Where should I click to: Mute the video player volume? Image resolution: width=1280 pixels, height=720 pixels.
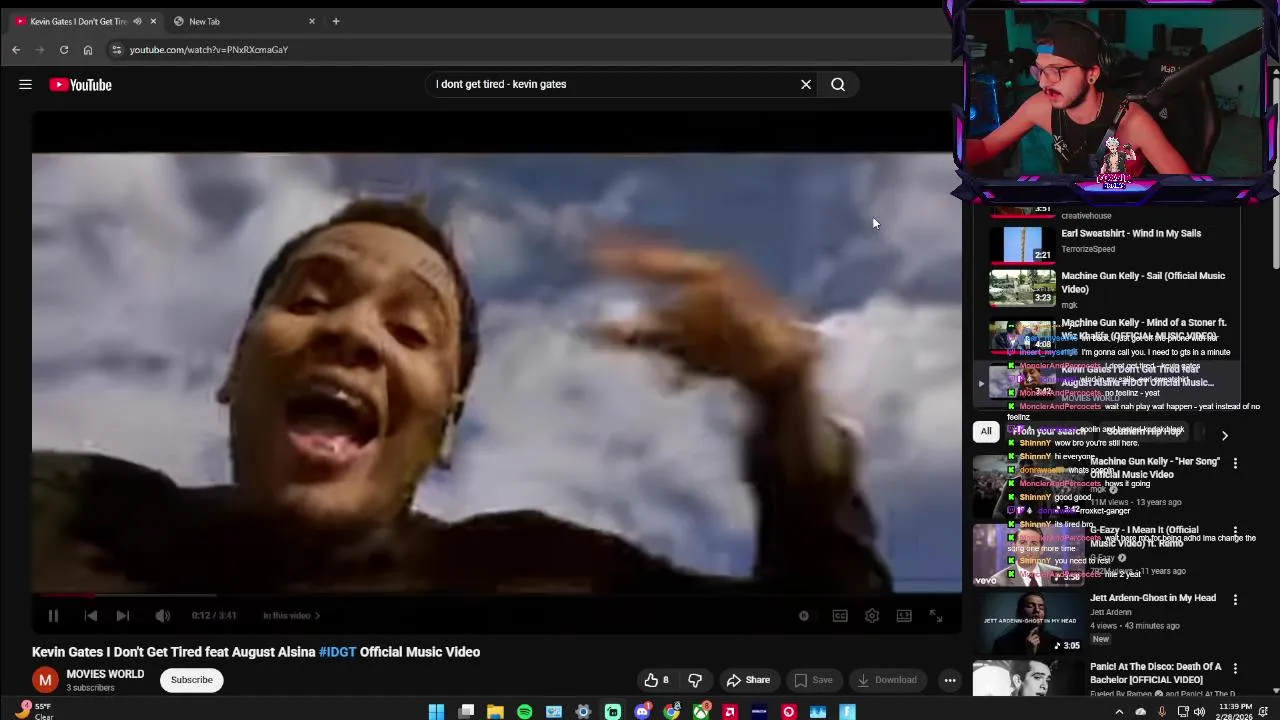point(162,616)
